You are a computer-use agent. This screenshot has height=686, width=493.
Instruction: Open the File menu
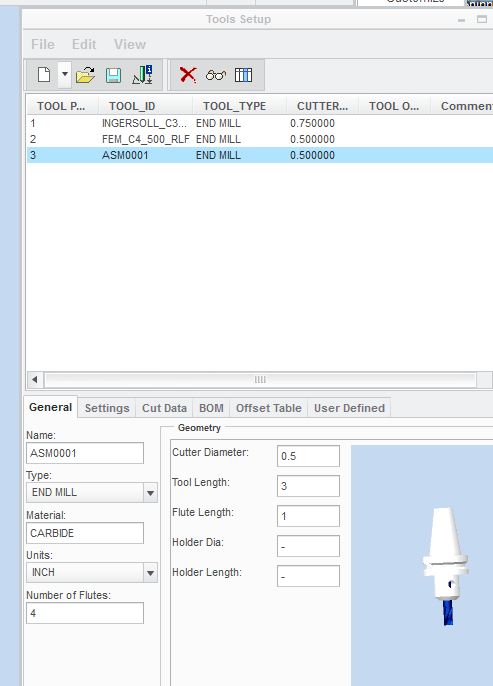click(43, 44)
